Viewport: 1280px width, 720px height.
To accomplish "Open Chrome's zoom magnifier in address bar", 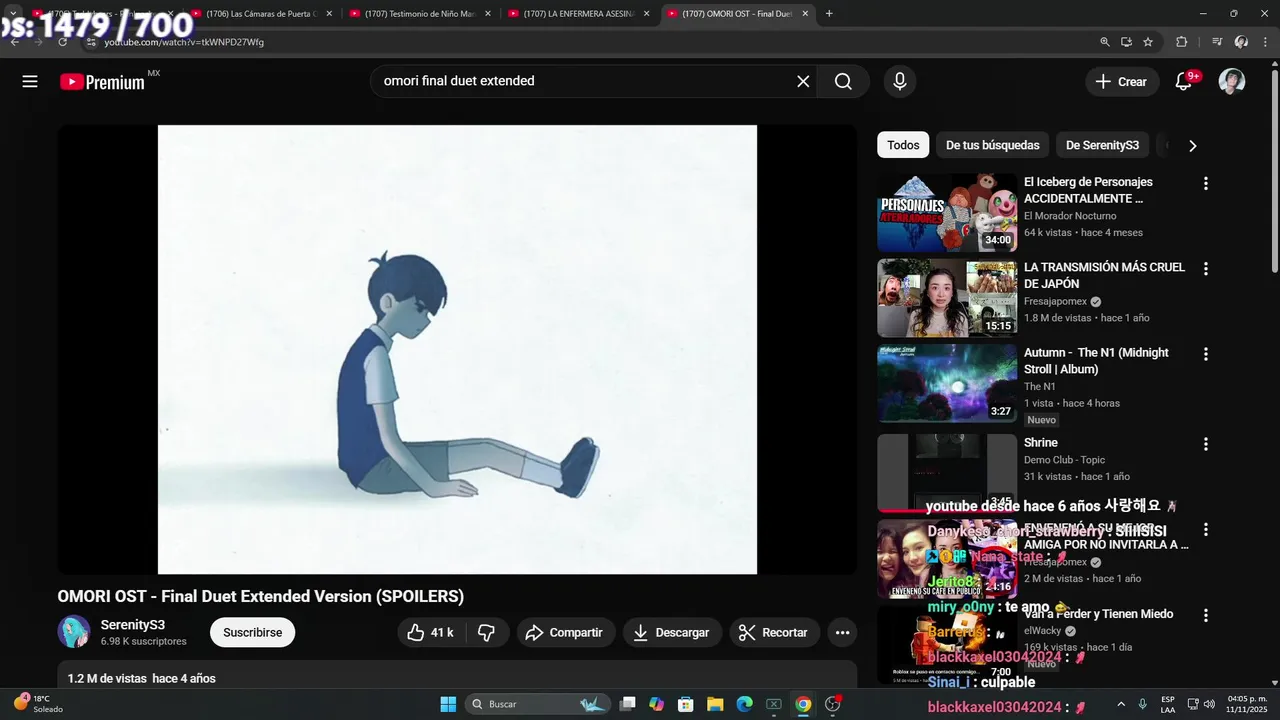I will point(1105,42).
